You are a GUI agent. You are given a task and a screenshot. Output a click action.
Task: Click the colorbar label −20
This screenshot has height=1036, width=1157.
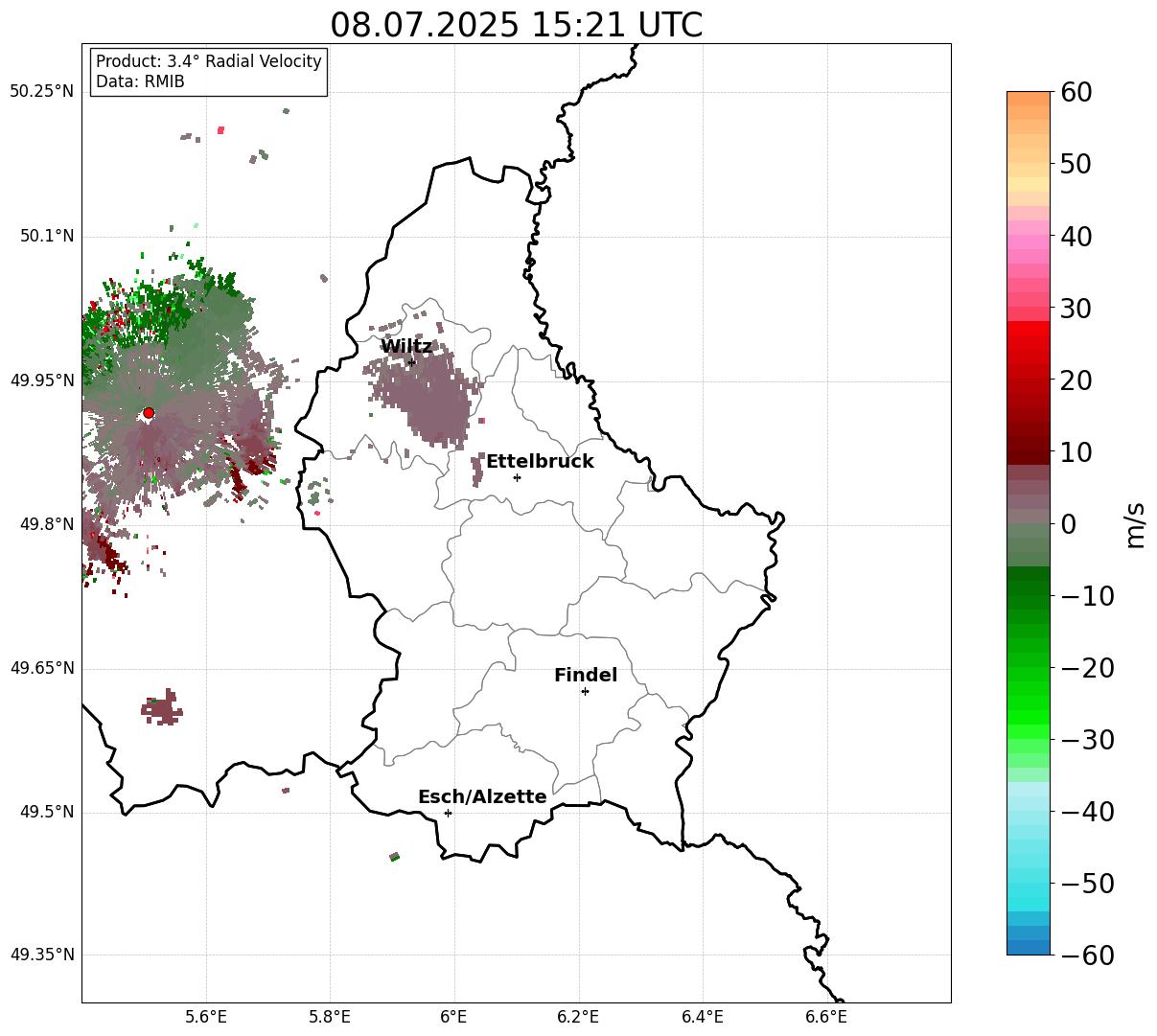coord(1087,668)
